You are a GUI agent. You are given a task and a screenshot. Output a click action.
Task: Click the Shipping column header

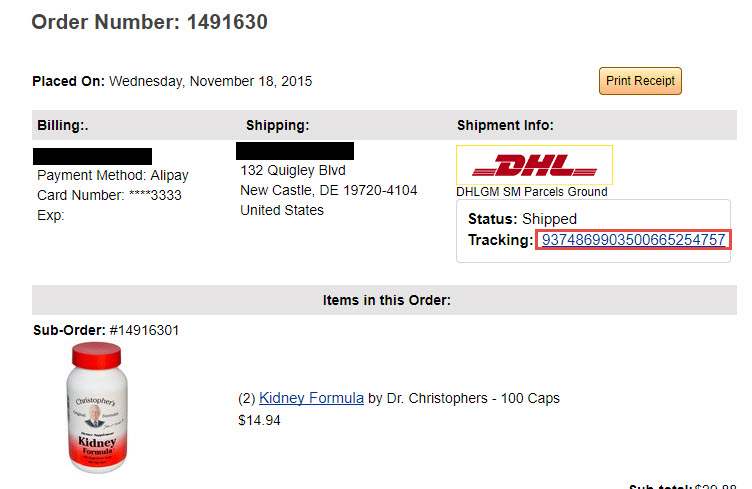click(278, 125)
